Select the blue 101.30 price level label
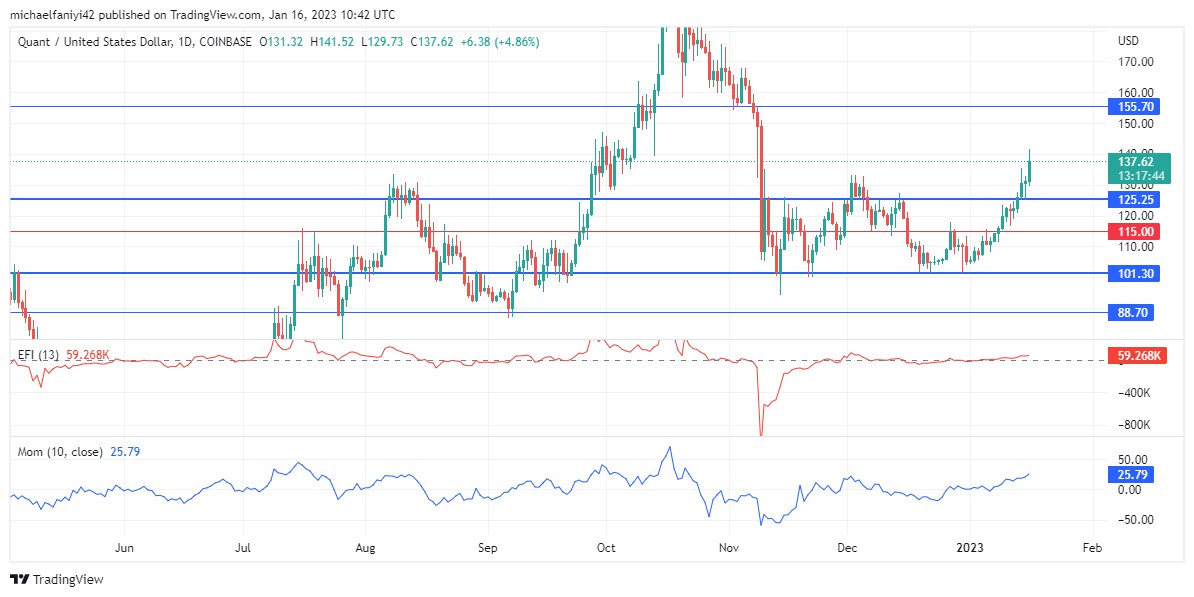Screen dimensions: 1194x597 1134,273
